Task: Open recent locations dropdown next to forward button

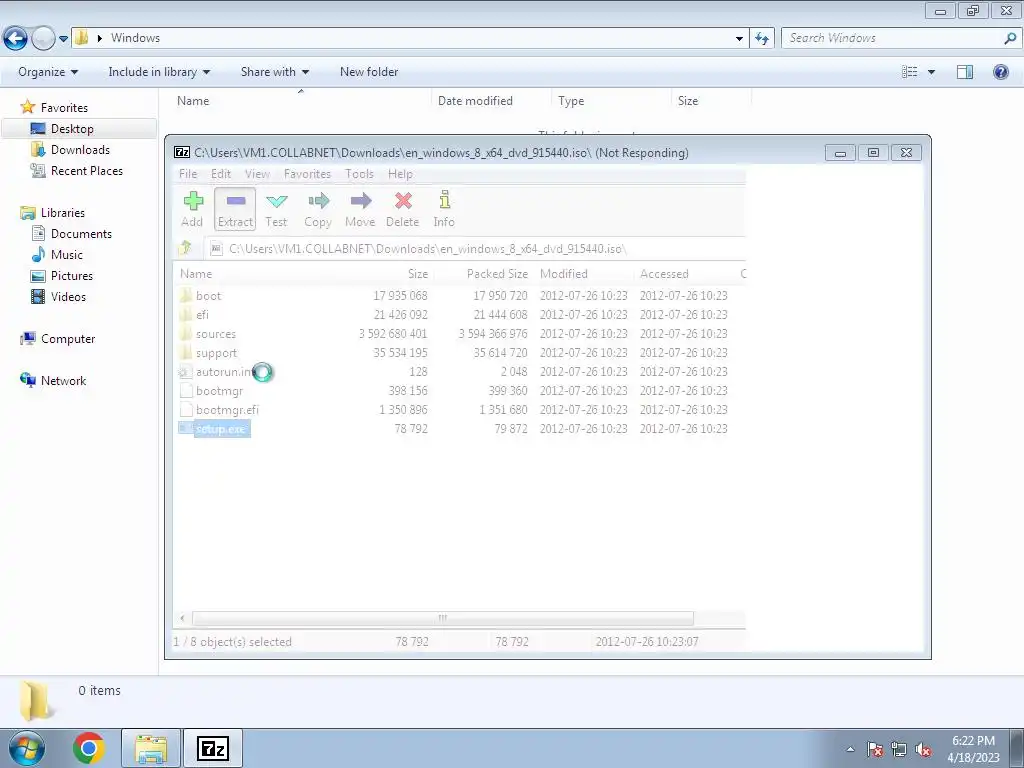Action: click(63, 39)
